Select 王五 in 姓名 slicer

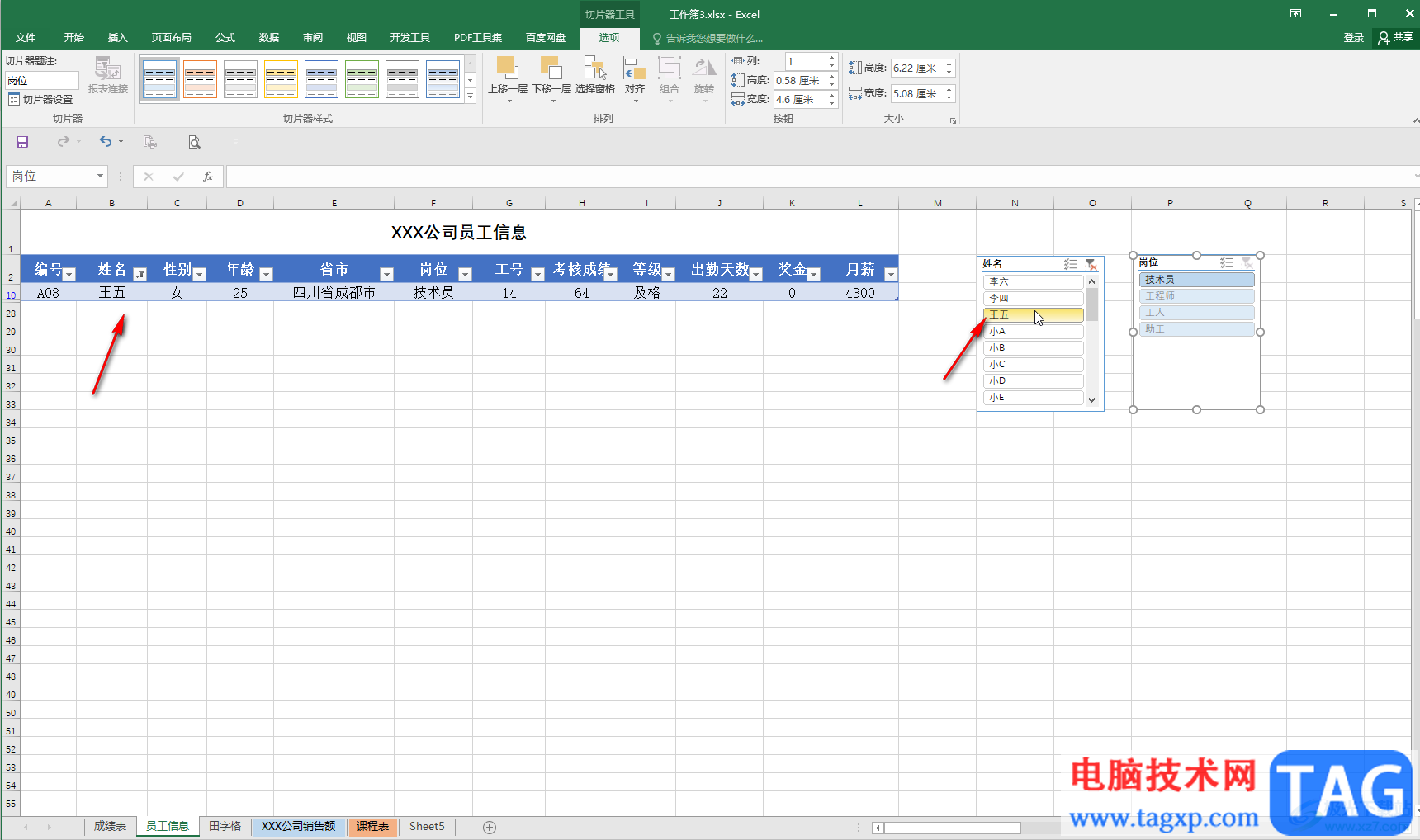click(x=1033, y=314)
